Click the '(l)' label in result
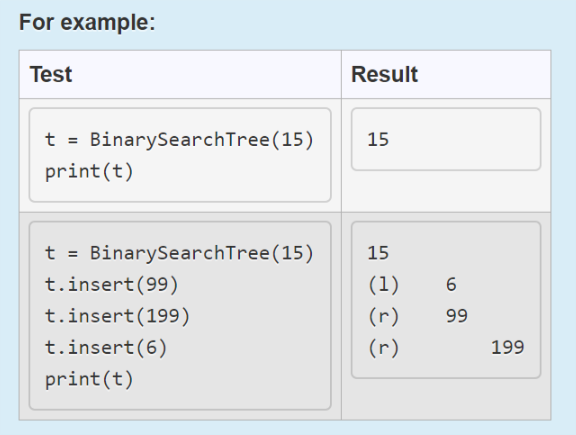This screenshot has height=435, width=576. click(x=383, y=285)
